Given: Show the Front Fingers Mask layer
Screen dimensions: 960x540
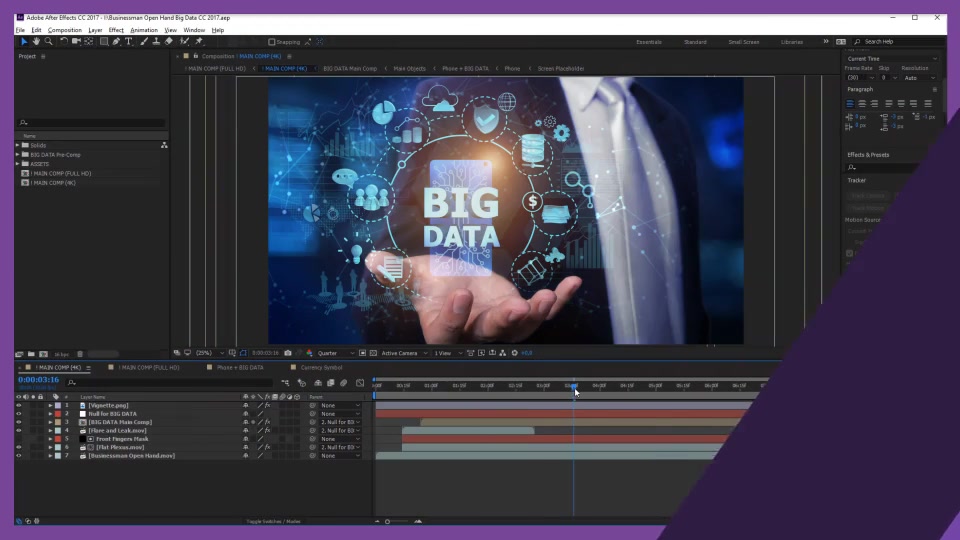Looking at the screenshot, I should [18, 439].
